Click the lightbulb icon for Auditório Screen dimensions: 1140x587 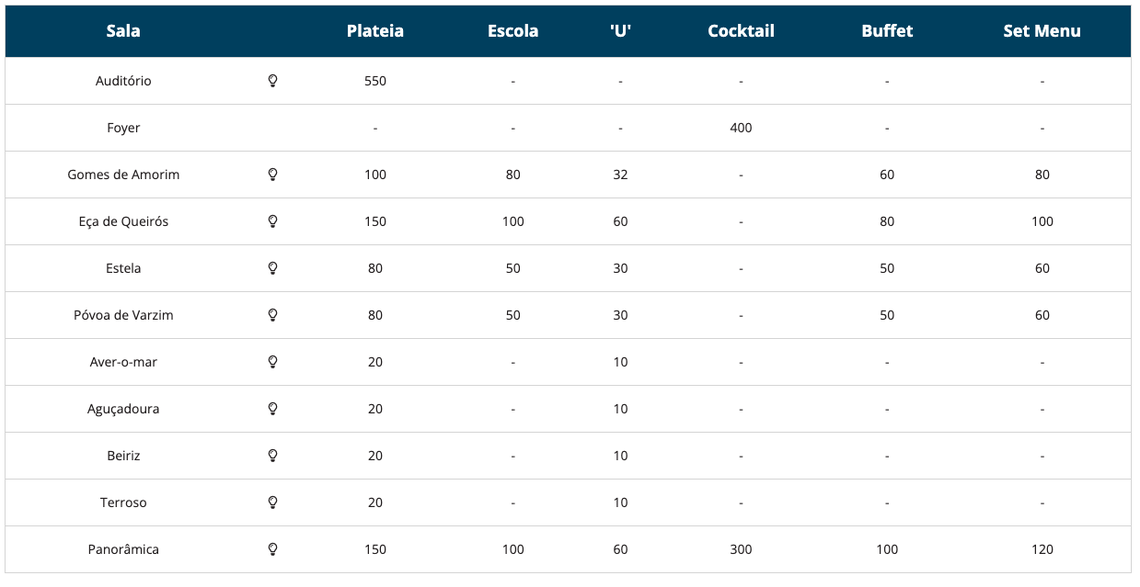click(273, 81)
